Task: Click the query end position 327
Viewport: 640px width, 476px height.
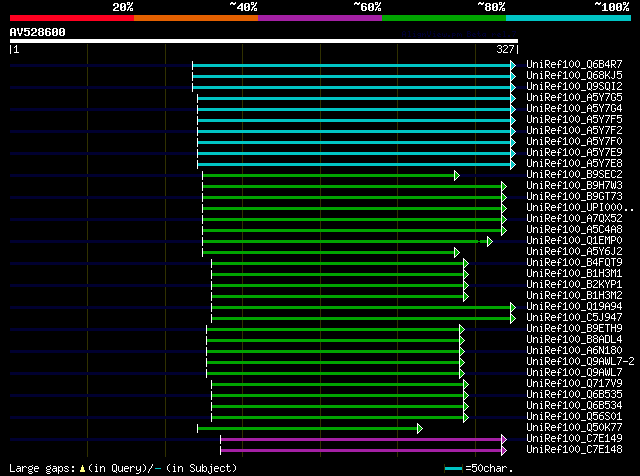Action: 505,49
